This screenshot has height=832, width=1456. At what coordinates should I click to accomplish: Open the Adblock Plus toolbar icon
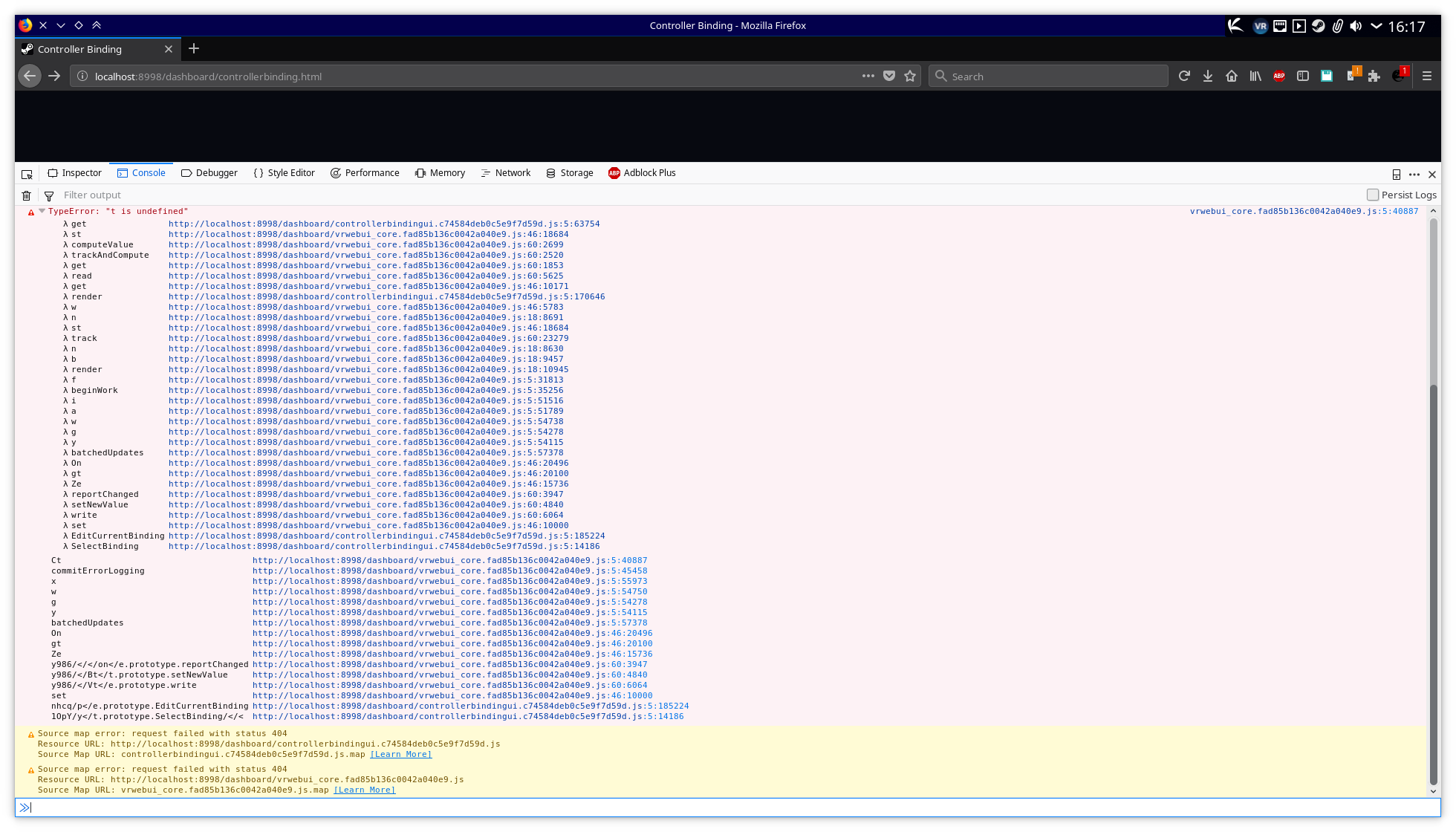(x=1278, y=76)
